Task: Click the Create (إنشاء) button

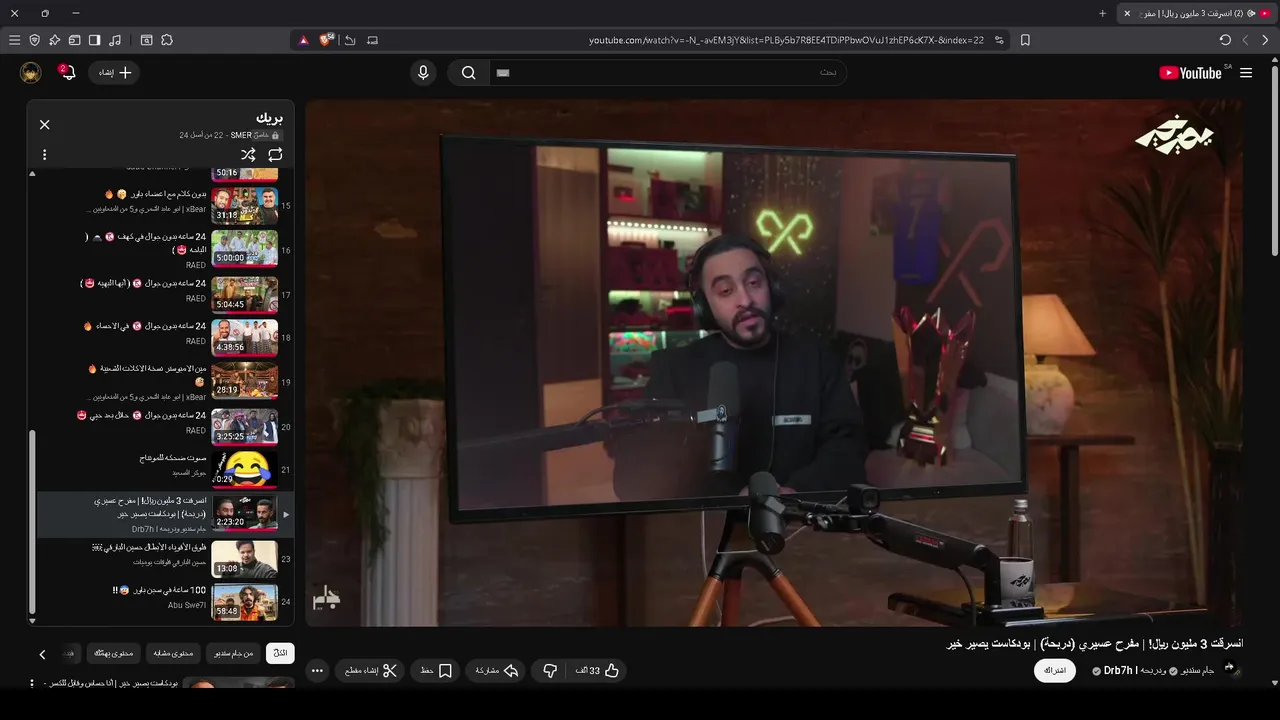Action: (x=114, y=72)
